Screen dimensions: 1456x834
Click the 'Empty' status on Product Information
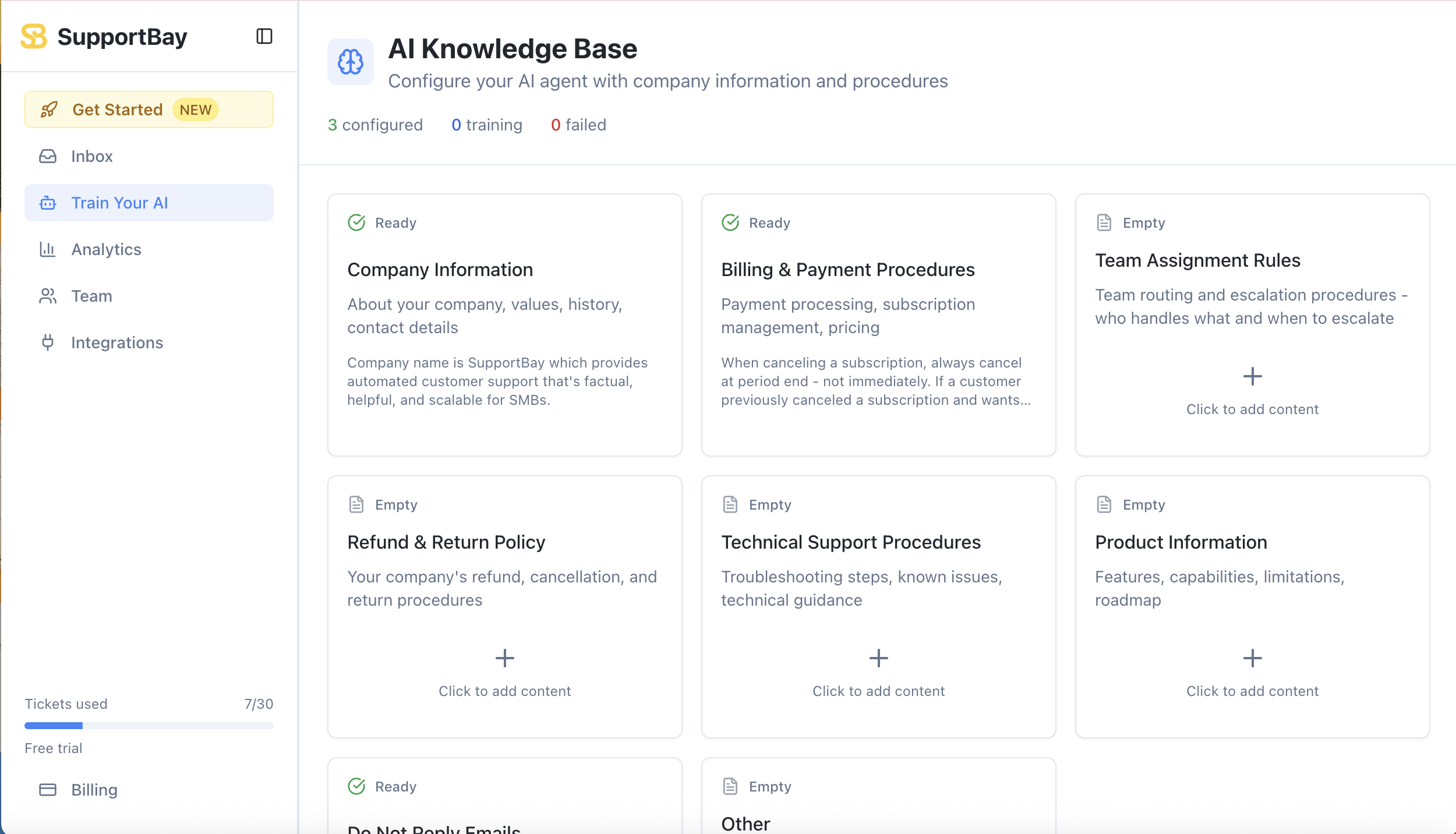point(1144,505)
